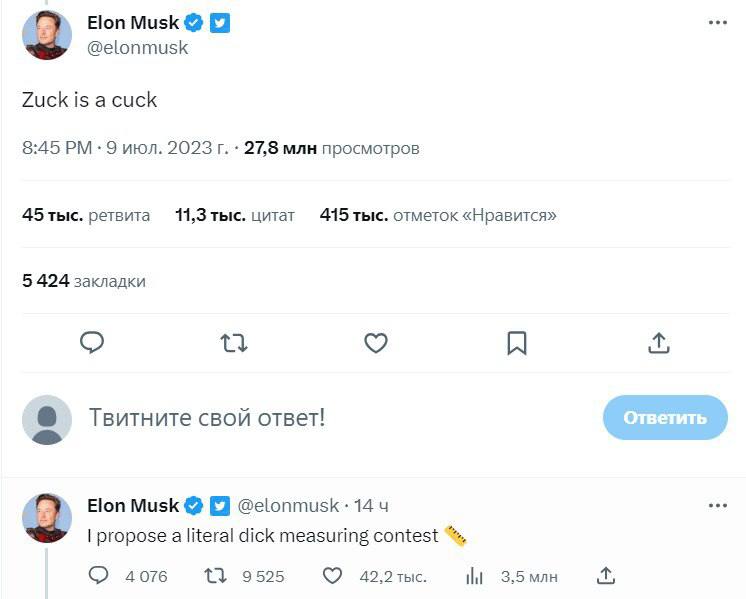Click Elon Musk's avatar on main tweet
746x599 pixels.
click(x=47, y=35)
